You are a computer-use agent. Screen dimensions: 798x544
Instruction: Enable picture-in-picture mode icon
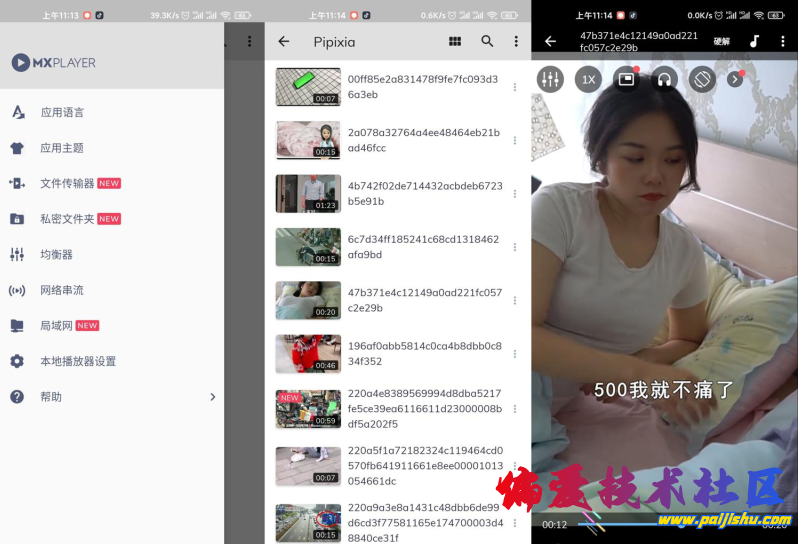click(x=626, y=79)
